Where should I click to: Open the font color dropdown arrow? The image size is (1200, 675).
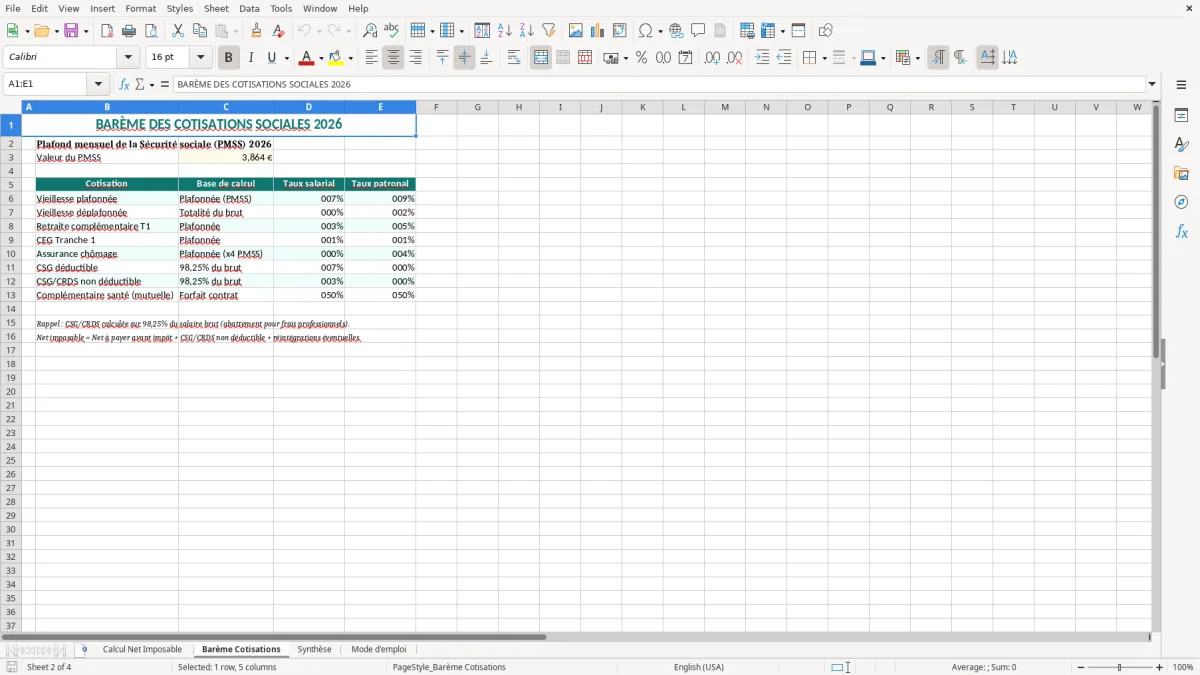tap(321, 58)
